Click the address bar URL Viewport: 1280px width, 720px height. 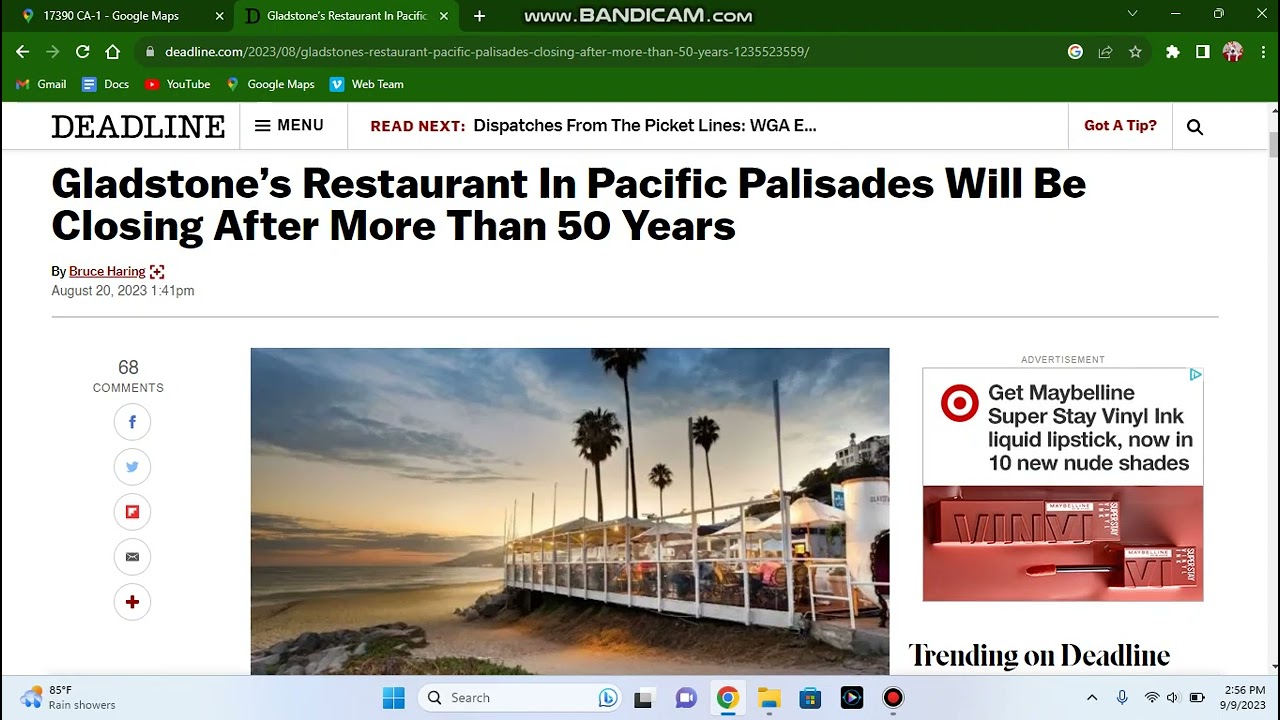click(x=487, y=52)
